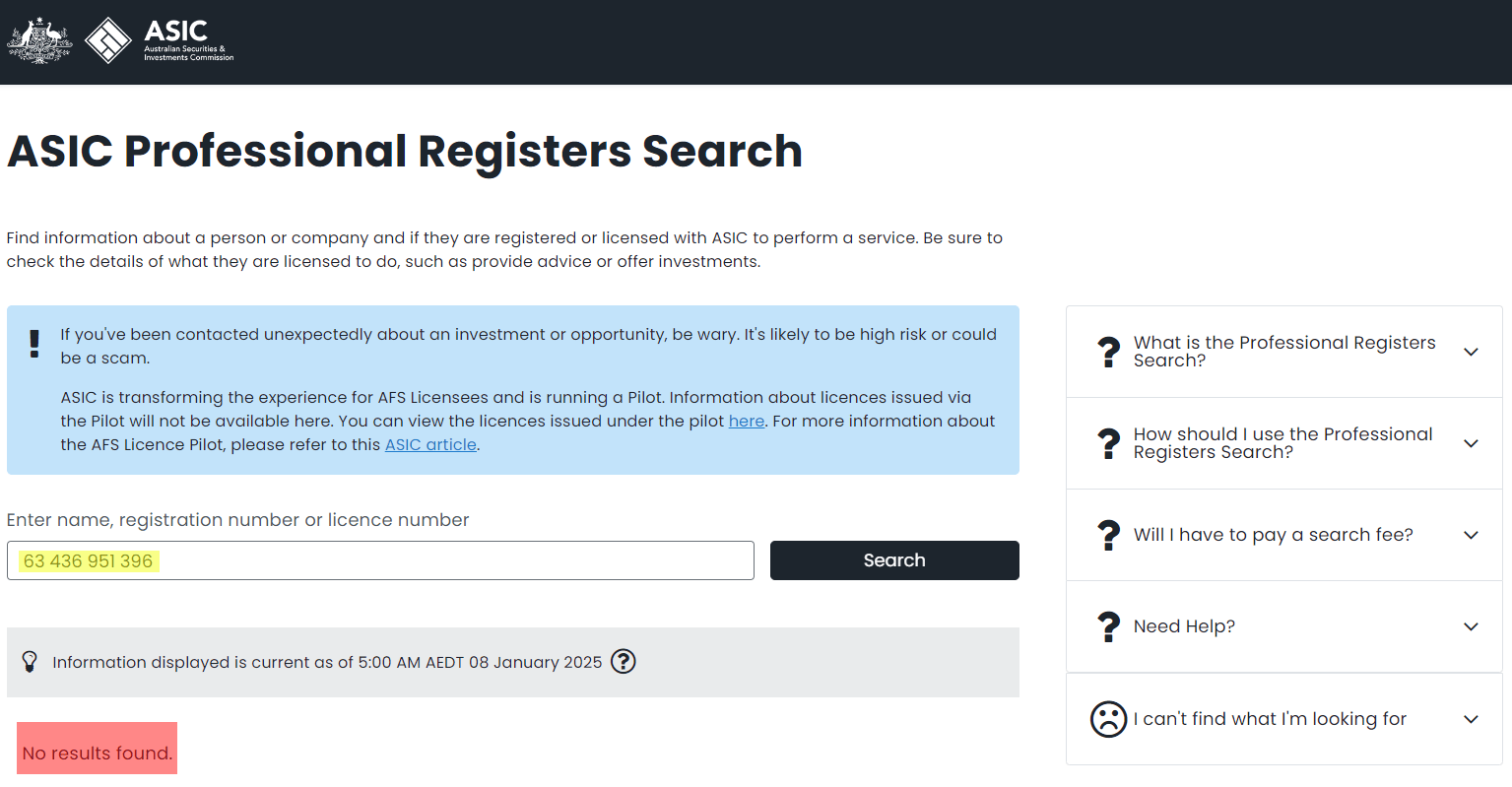Screen dimensions: 1512x787
Task: Click the help question mark beside the date
Action: tap(624, 661)
